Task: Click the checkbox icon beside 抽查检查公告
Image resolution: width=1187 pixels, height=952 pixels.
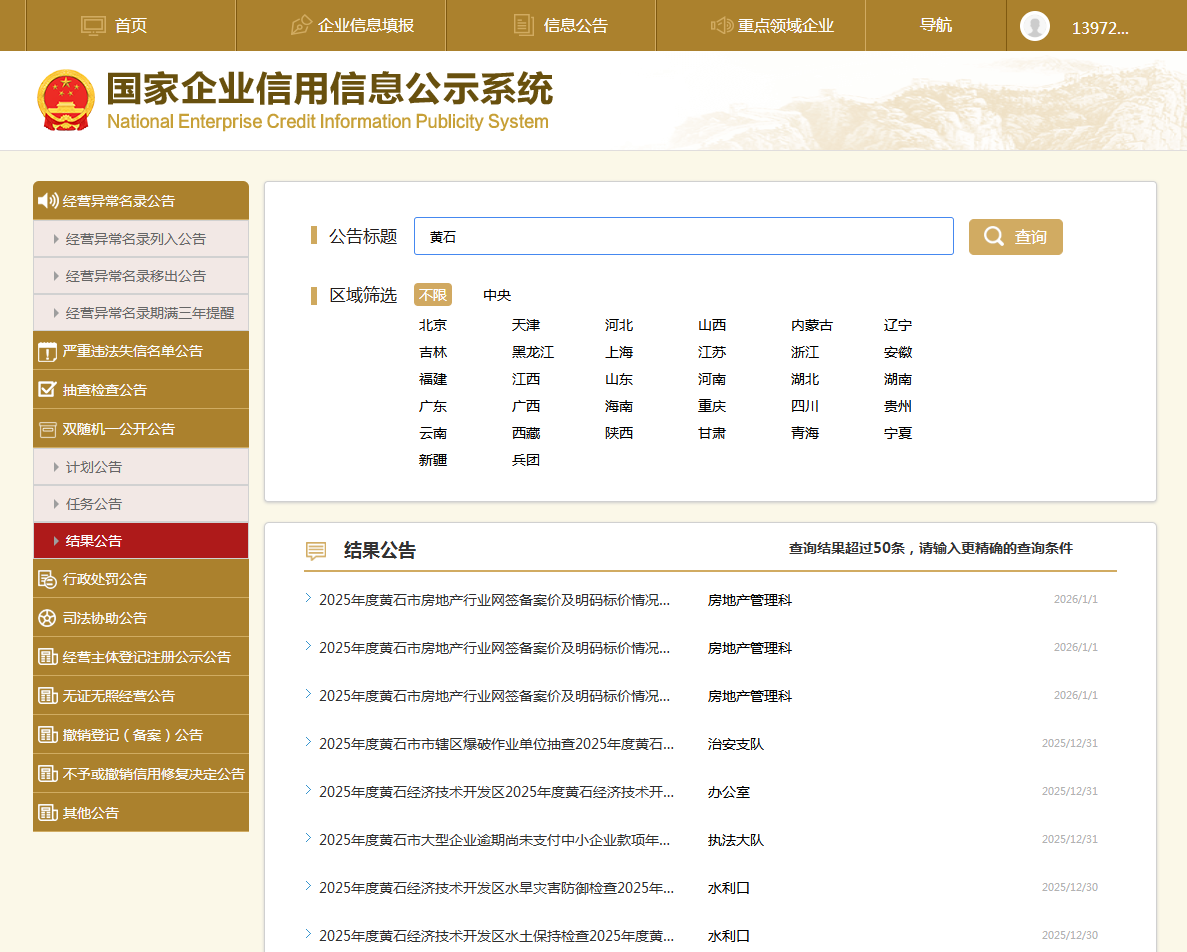Action: click(x=47, y=390)
